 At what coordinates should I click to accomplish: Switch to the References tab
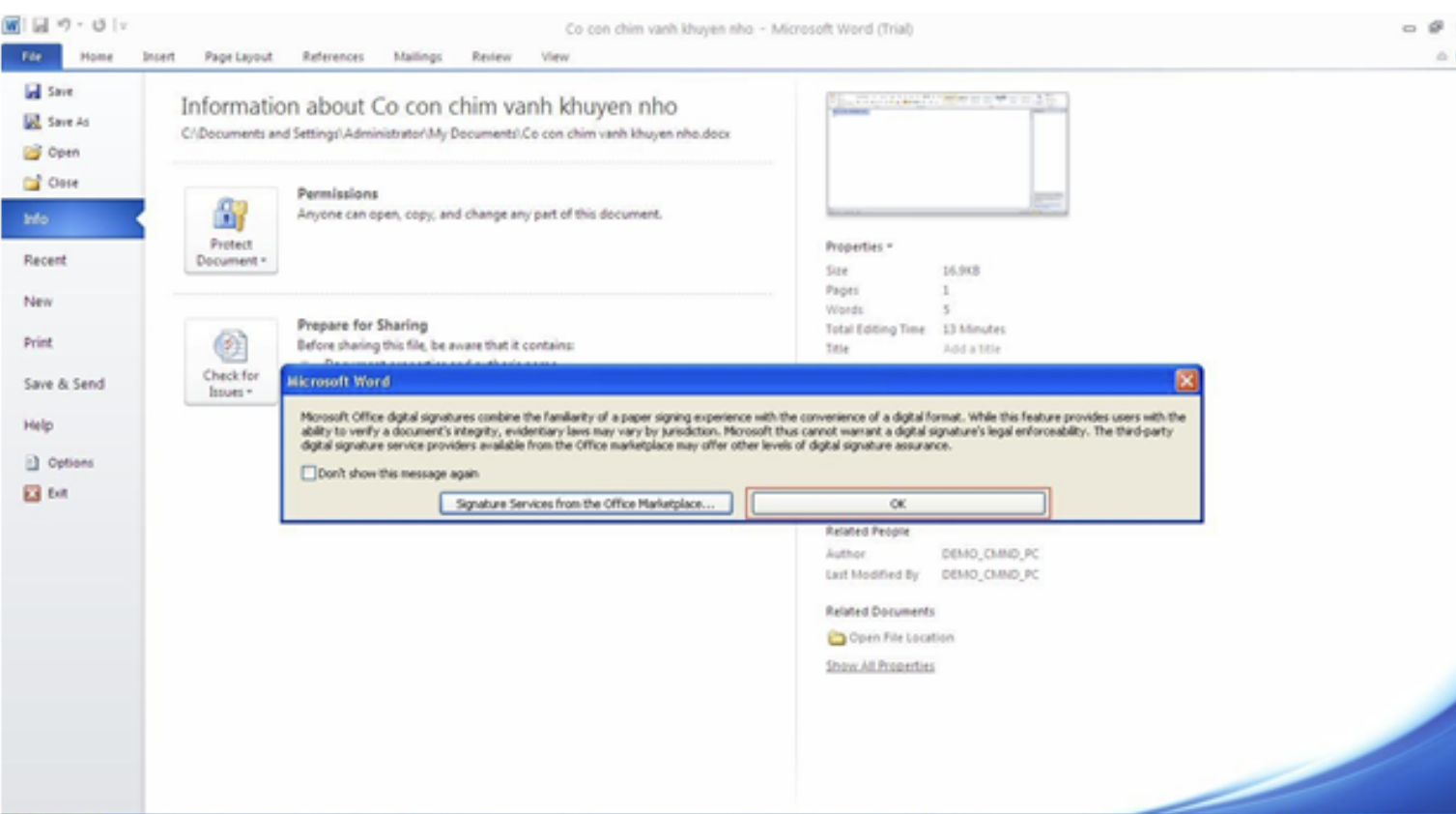333,57
